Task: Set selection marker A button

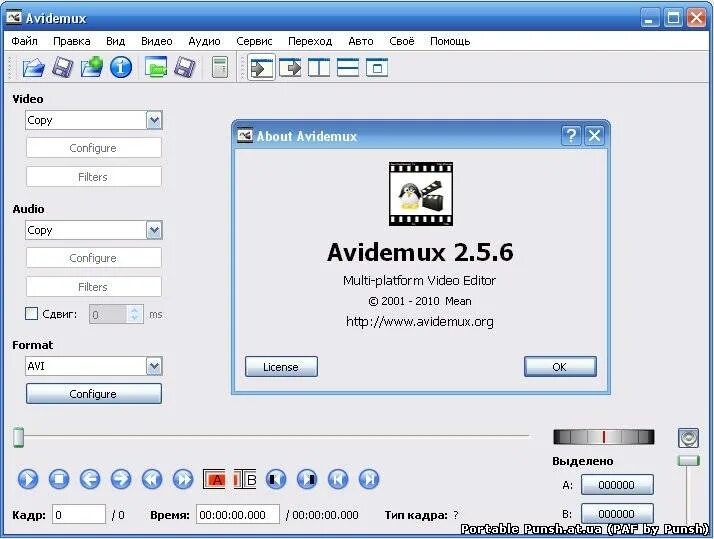Action: point(214,479)
